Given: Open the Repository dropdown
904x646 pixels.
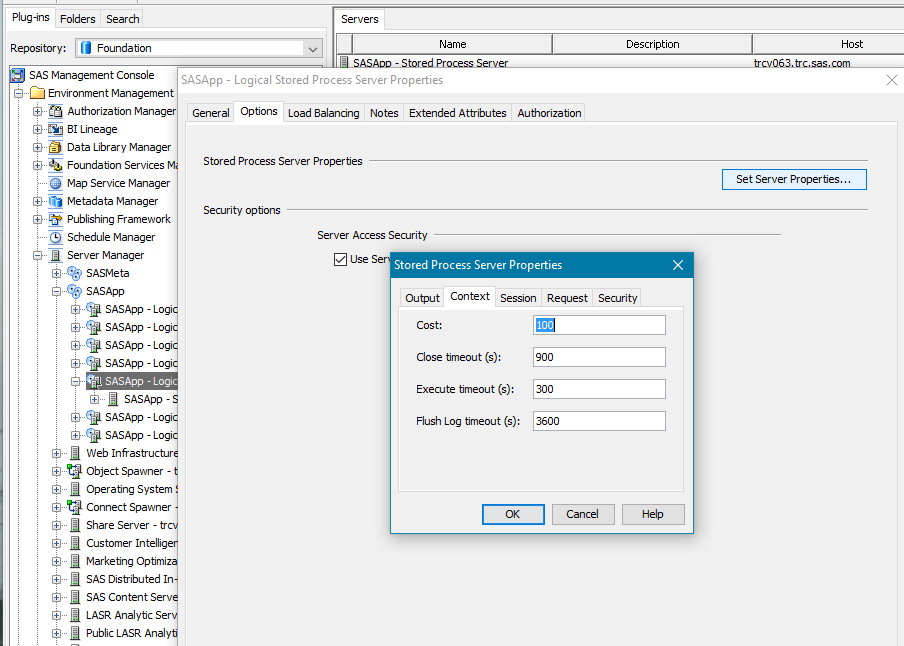Looking at the screenshot, I should [x=313, y=48].
